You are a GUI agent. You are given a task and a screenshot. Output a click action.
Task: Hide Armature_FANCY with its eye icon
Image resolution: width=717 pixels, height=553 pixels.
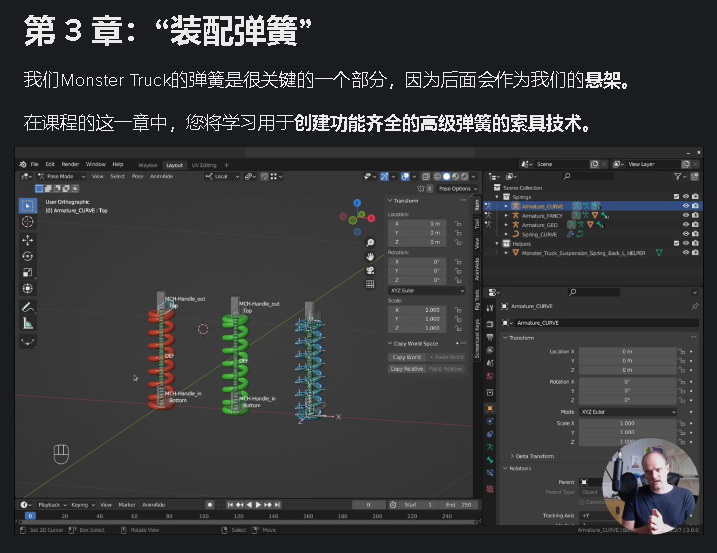pos(685,215)
